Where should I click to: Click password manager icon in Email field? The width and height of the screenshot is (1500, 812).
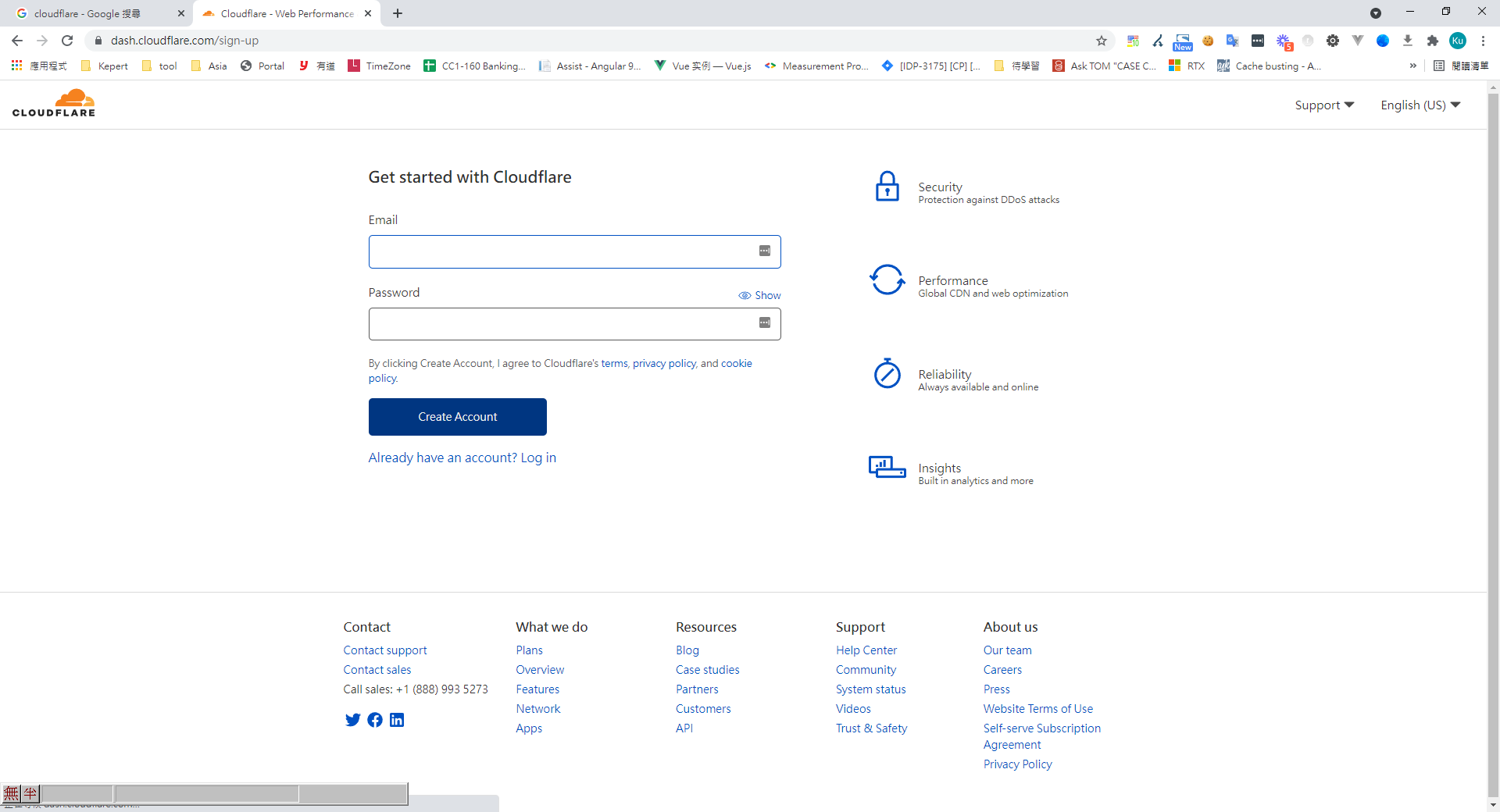(x=764, y=251)
